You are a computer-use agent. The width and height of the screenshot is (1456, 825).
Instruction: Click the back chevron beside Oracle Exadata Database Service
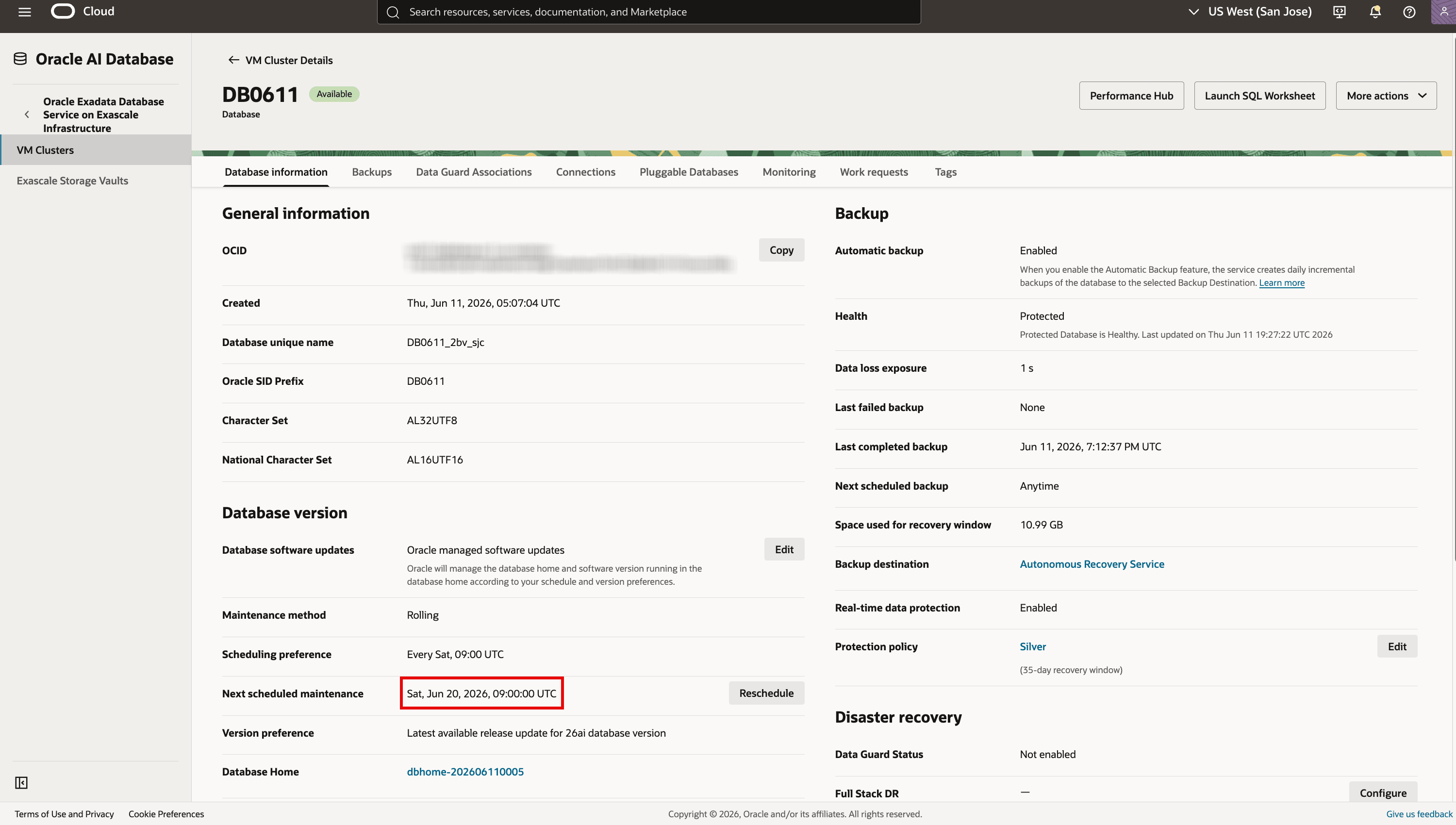click(x=27, y=115)
